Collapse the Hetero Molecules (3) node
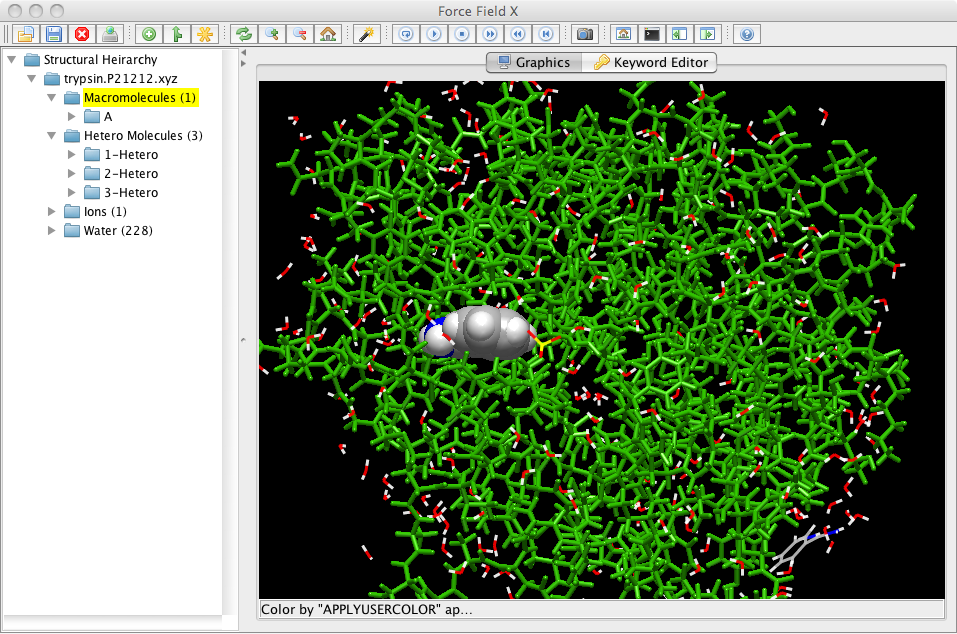Viewport: 957px width, 634px height. 52,136
